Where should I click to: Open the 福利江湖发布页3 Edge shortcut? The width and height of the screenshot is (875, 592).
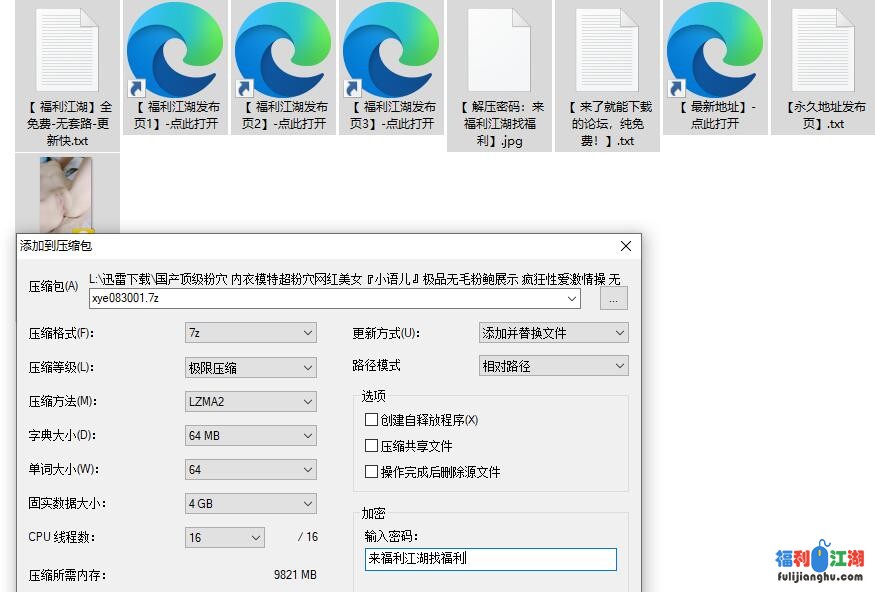391,50
